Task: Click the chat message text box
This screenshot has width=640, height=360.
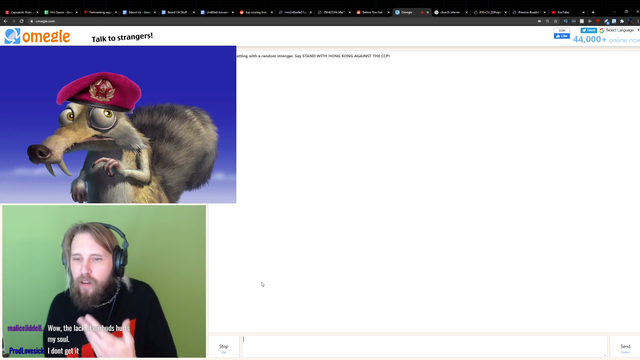Action: (424, 347)
